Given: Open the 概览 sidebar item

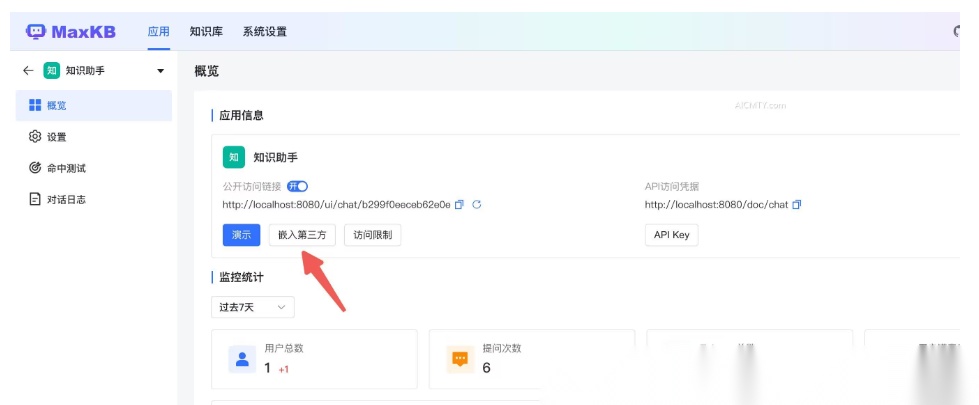Looking at the screenshot, I should (x=94, y=105).
